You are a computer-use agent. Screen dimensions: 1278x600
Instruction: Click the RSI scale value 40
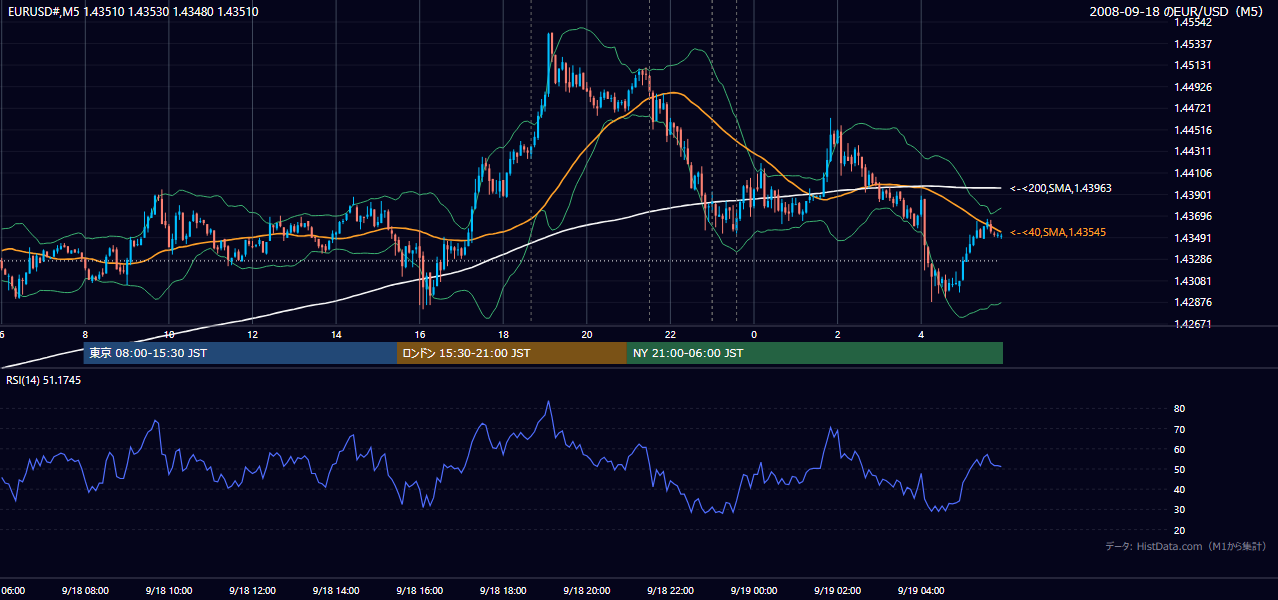(1180, 490)
